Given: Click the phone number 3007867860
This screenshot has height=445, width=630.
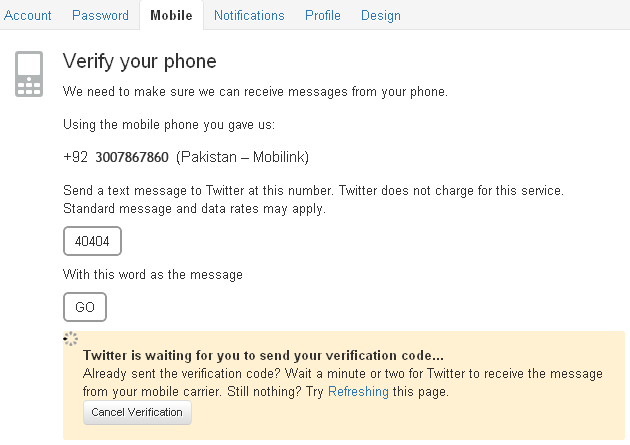Looking at the screenshot, I should (132, 157).
